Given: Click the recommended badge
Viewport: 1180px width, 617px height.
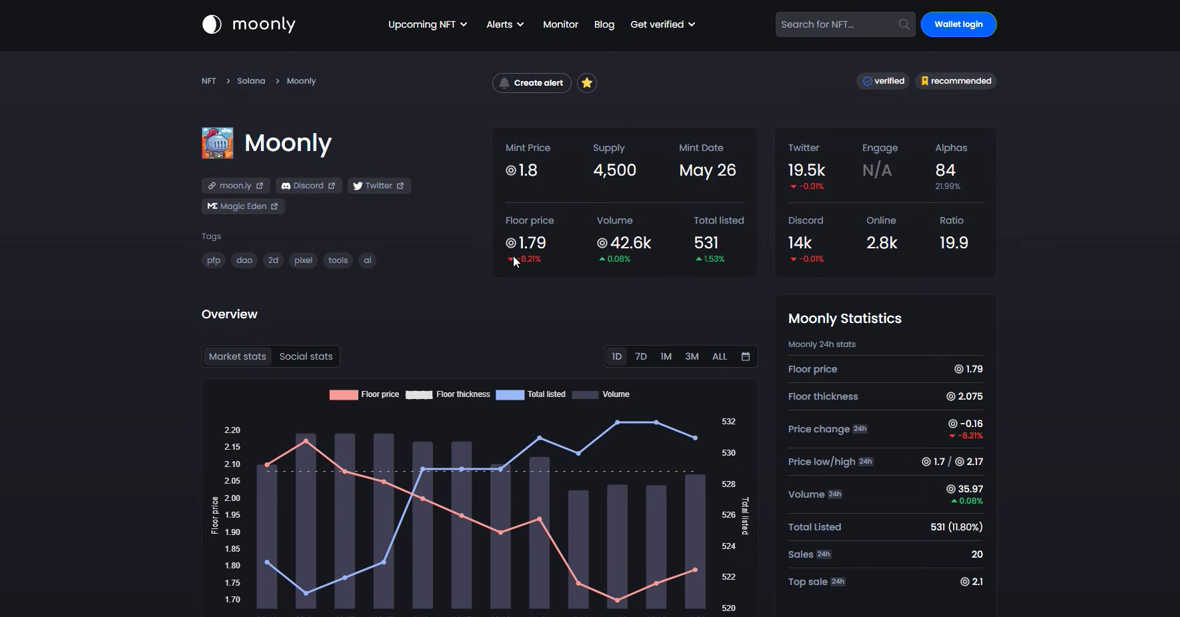Looking at the screenshot, I should click(x=956, y=81).
